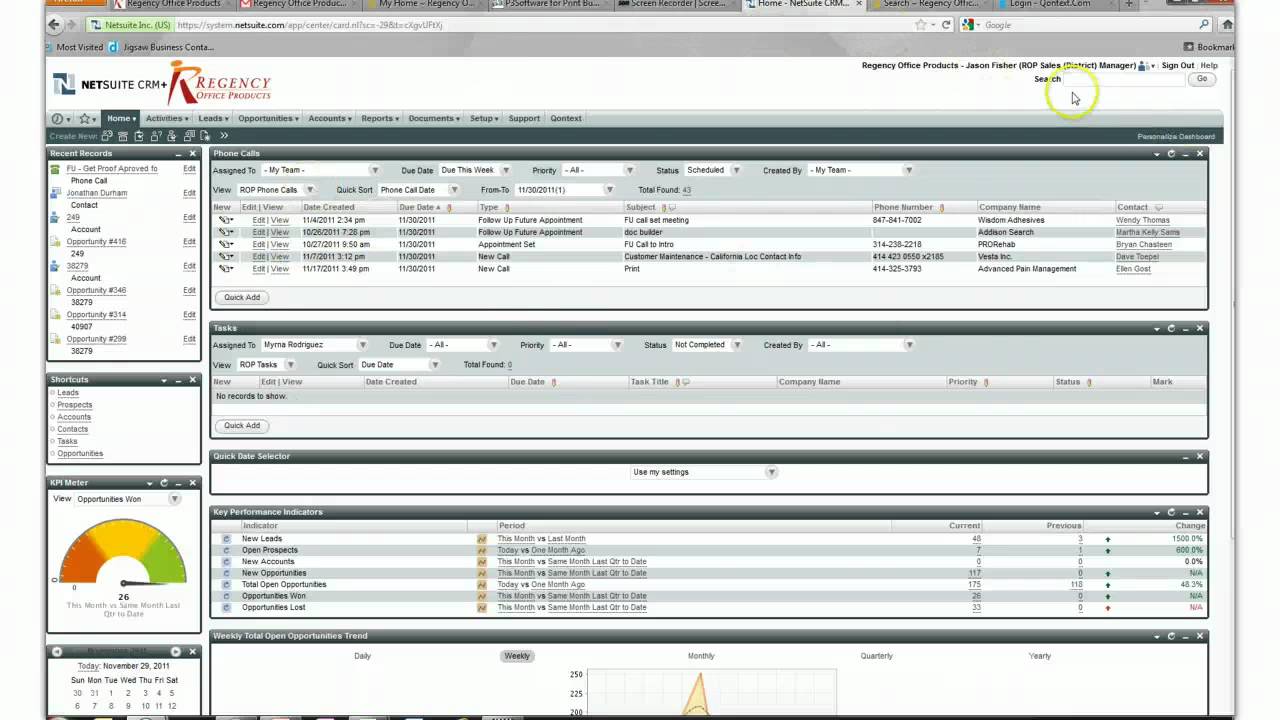
Task: Refresh the Tasks portlet
Action: (x=1171, y=328)
